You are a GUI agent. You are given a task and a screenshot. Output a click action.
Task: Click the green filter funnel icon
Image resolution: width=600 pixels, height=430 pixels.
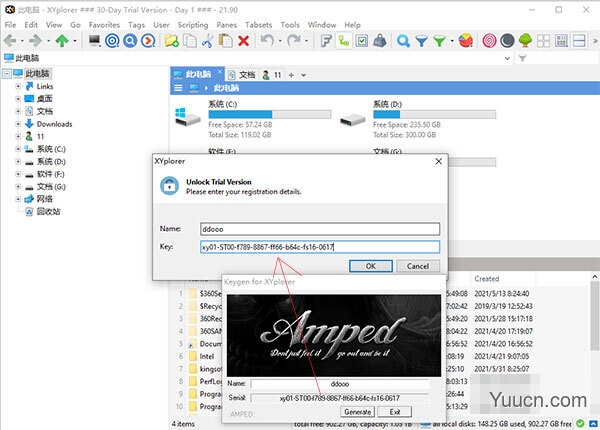(x=439, y=41)
